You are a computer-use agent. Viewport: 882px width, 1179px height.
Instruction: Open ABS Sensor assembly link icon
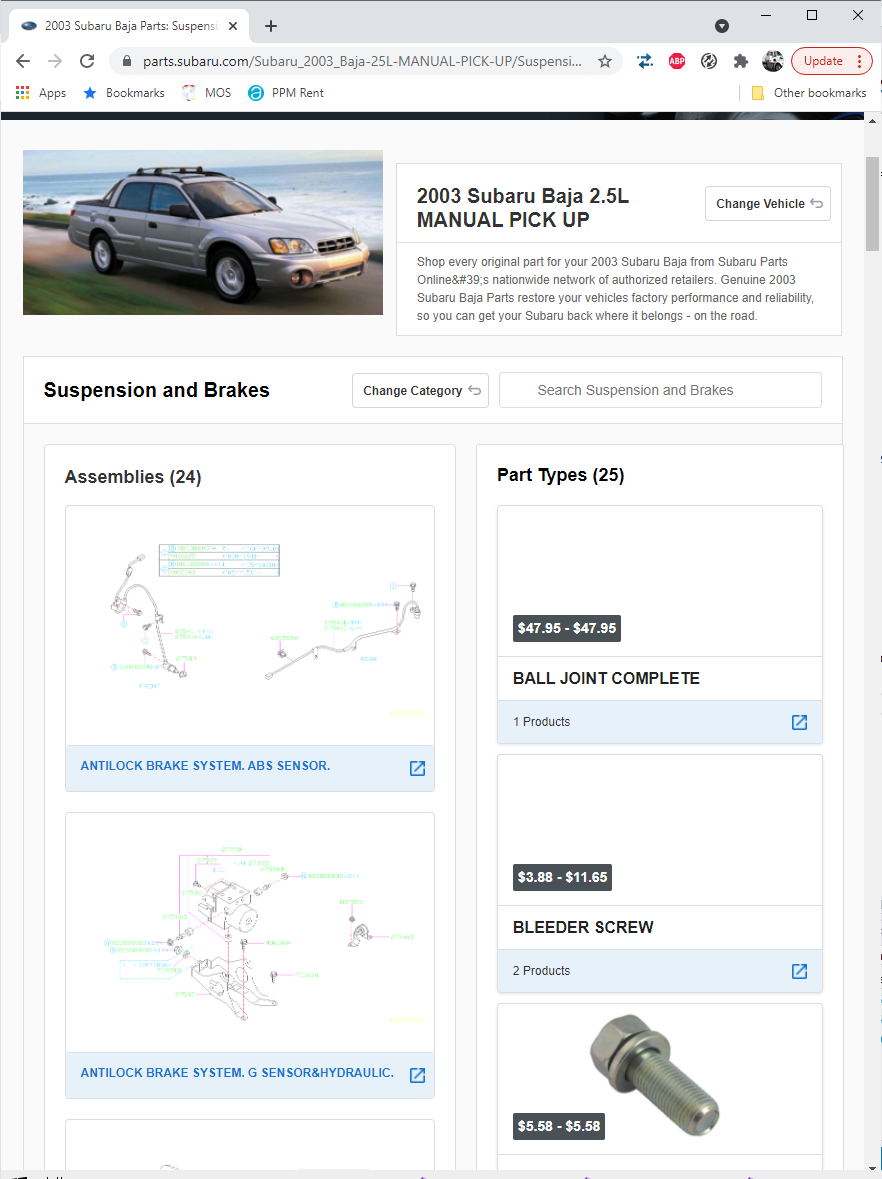click(417, 768)
